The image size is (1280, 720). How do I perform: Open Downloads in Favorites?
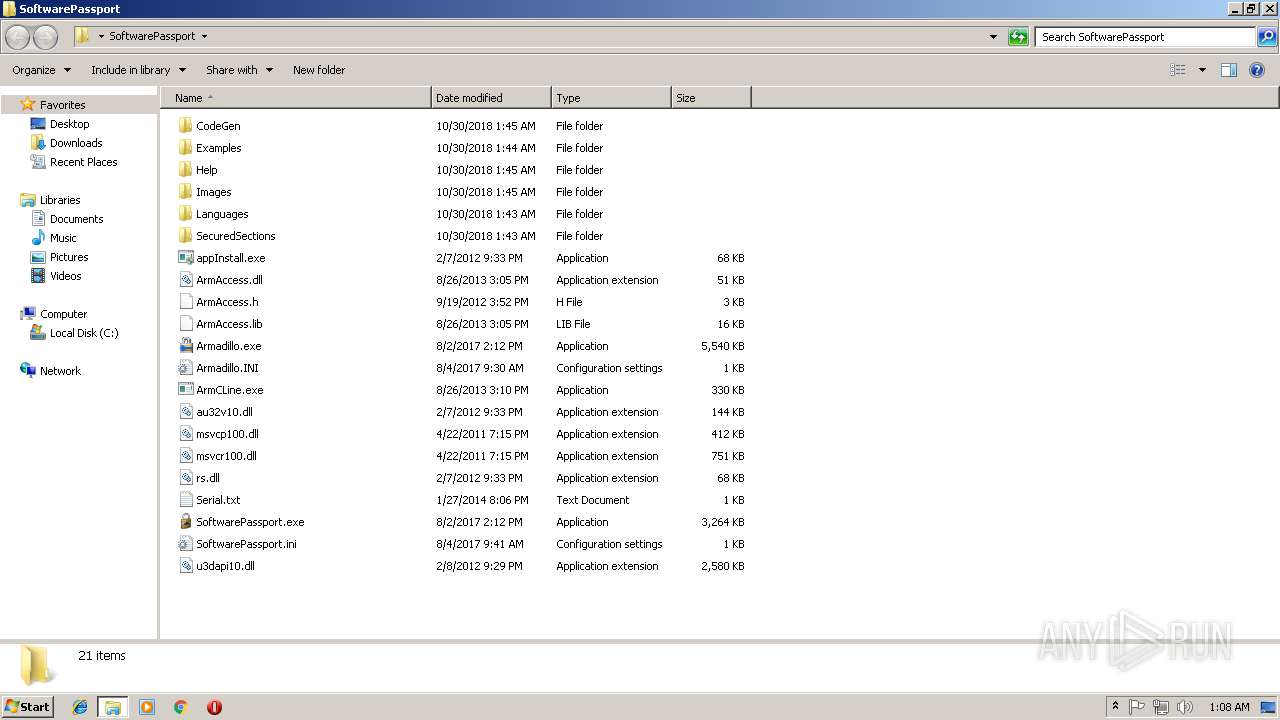(76, 143)
